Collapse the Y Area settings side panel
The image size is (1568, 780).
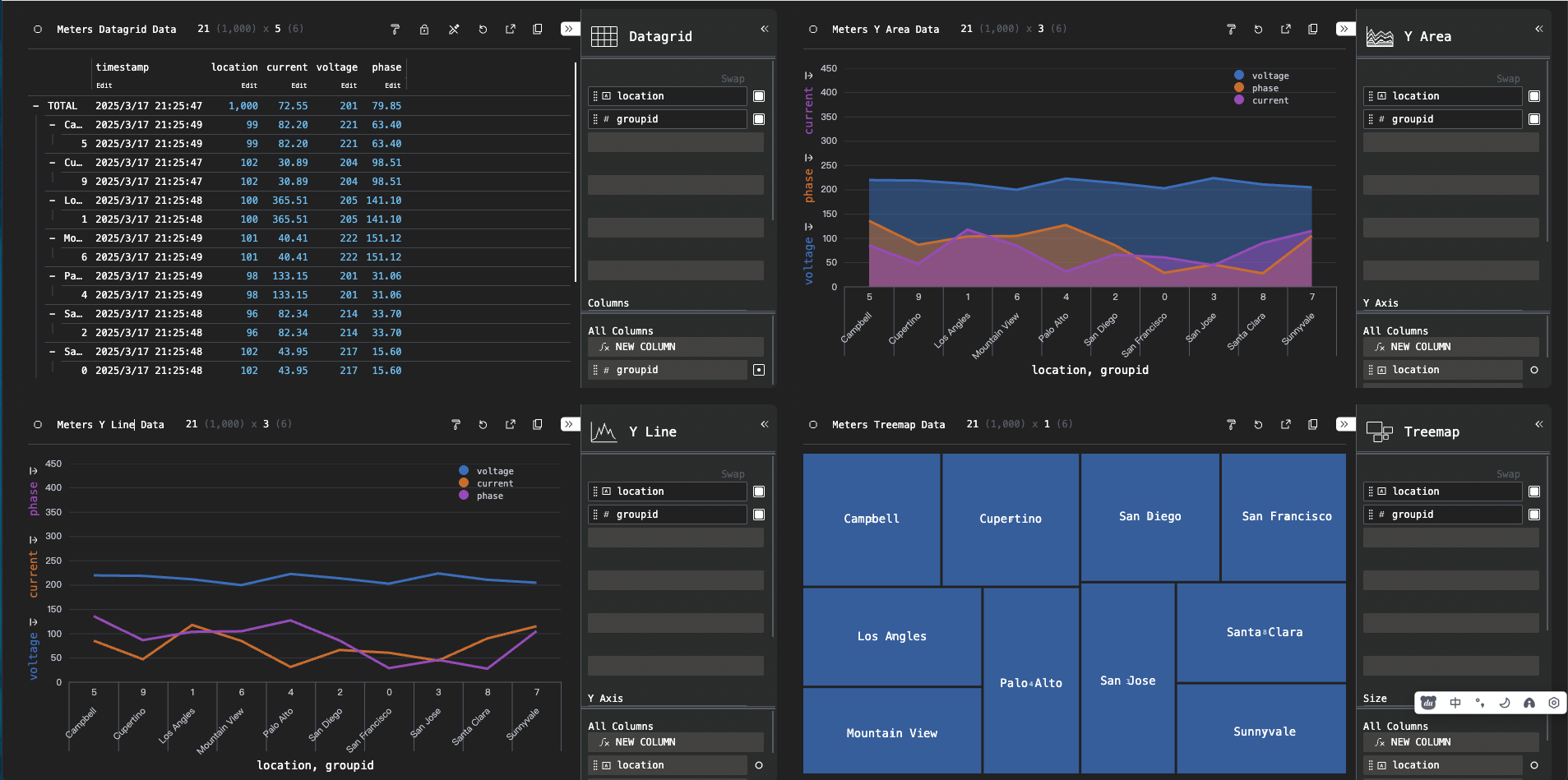point(1538,29)
